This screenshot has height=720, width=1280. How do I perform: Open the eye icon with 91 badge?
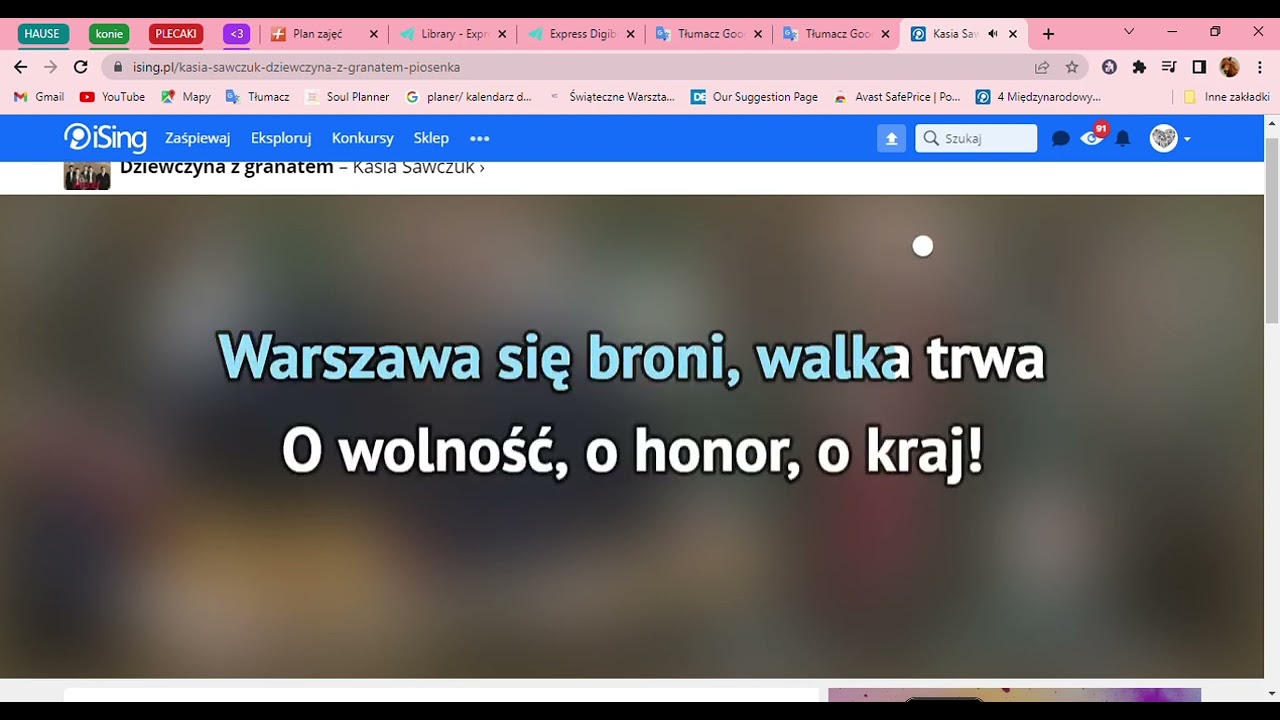[1092, 138]
